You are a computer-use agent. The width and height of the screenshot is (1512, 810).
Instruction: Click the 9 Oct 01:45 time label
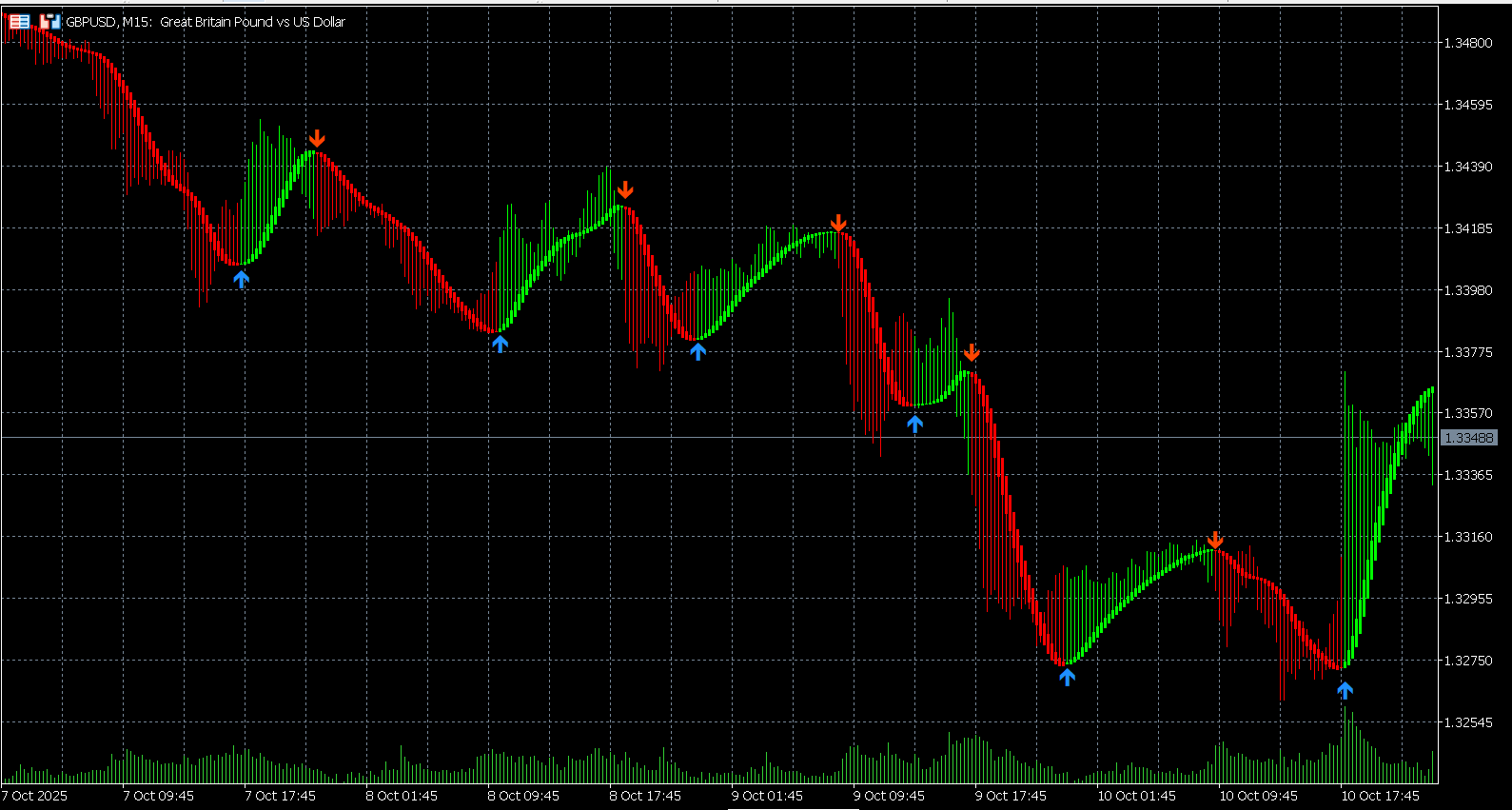click(x=767, y=796)
